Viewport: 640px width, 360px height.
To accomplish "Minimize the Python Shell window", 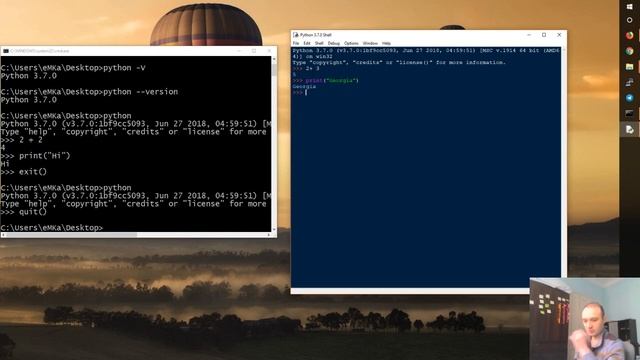I will pos(529,35).
